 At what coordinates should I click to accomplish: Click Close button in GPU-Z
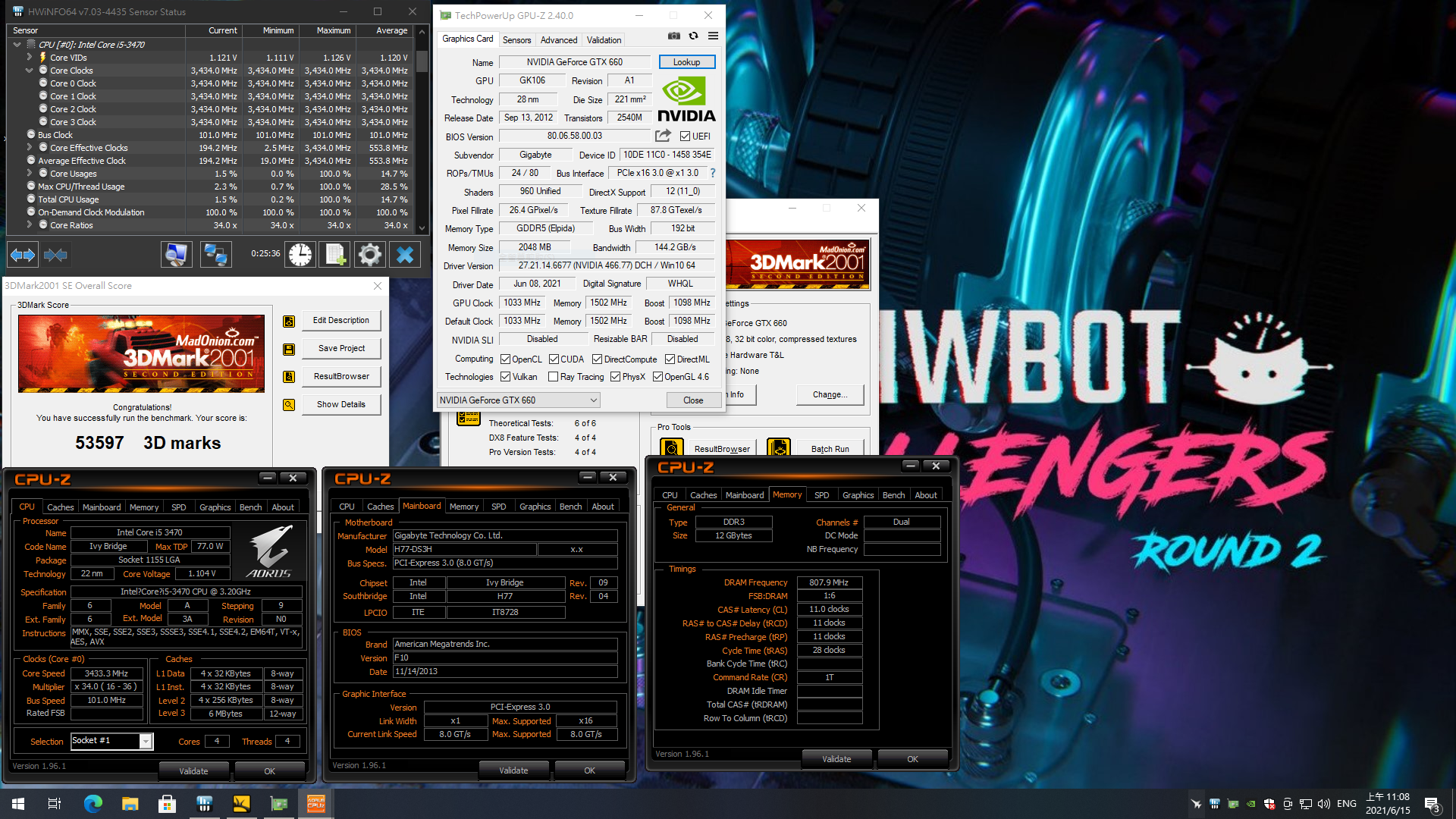tap(693, 400)
